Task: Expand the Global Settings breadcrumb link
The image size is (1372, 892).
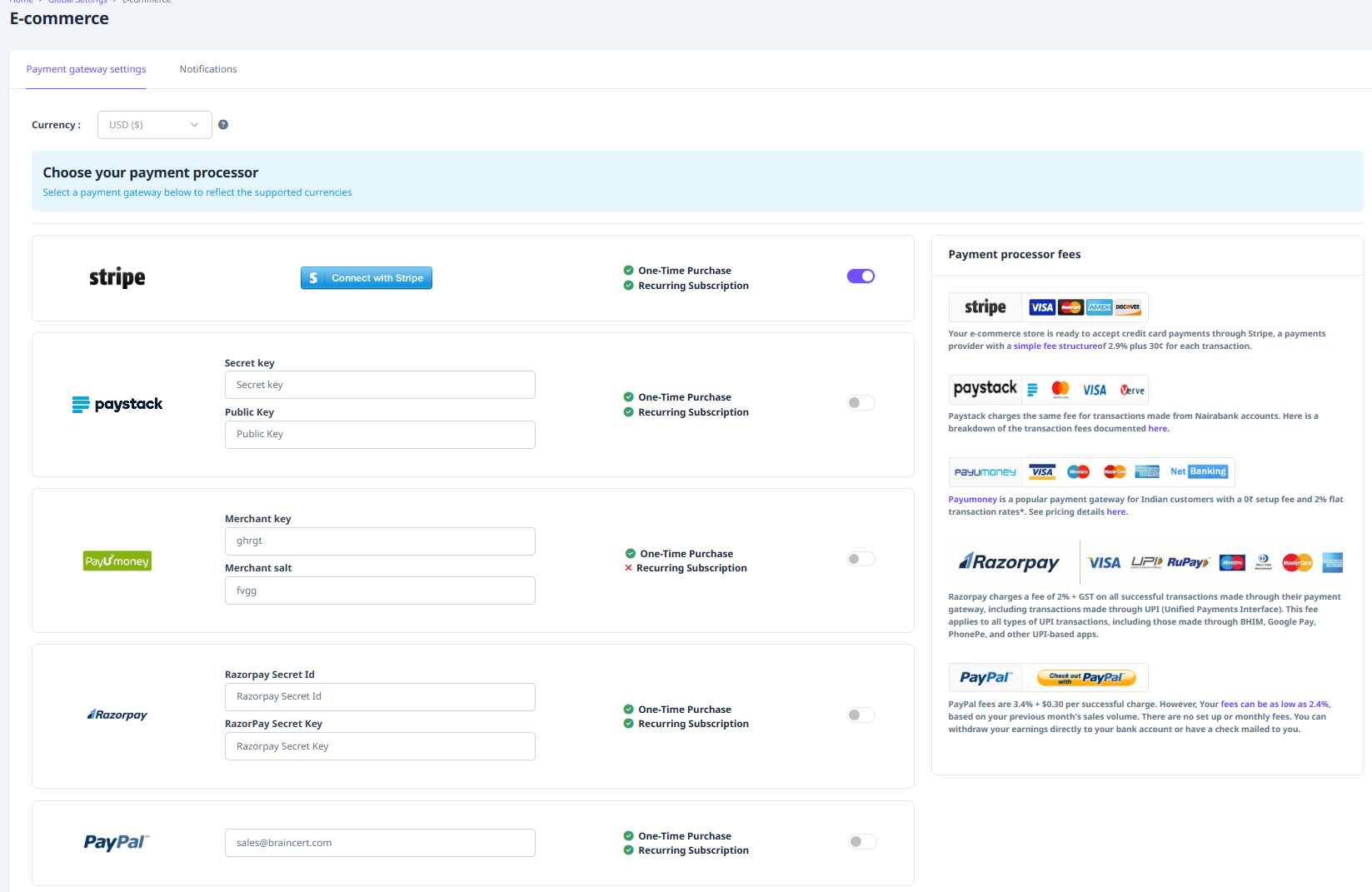Action: (x=77, y=2)
